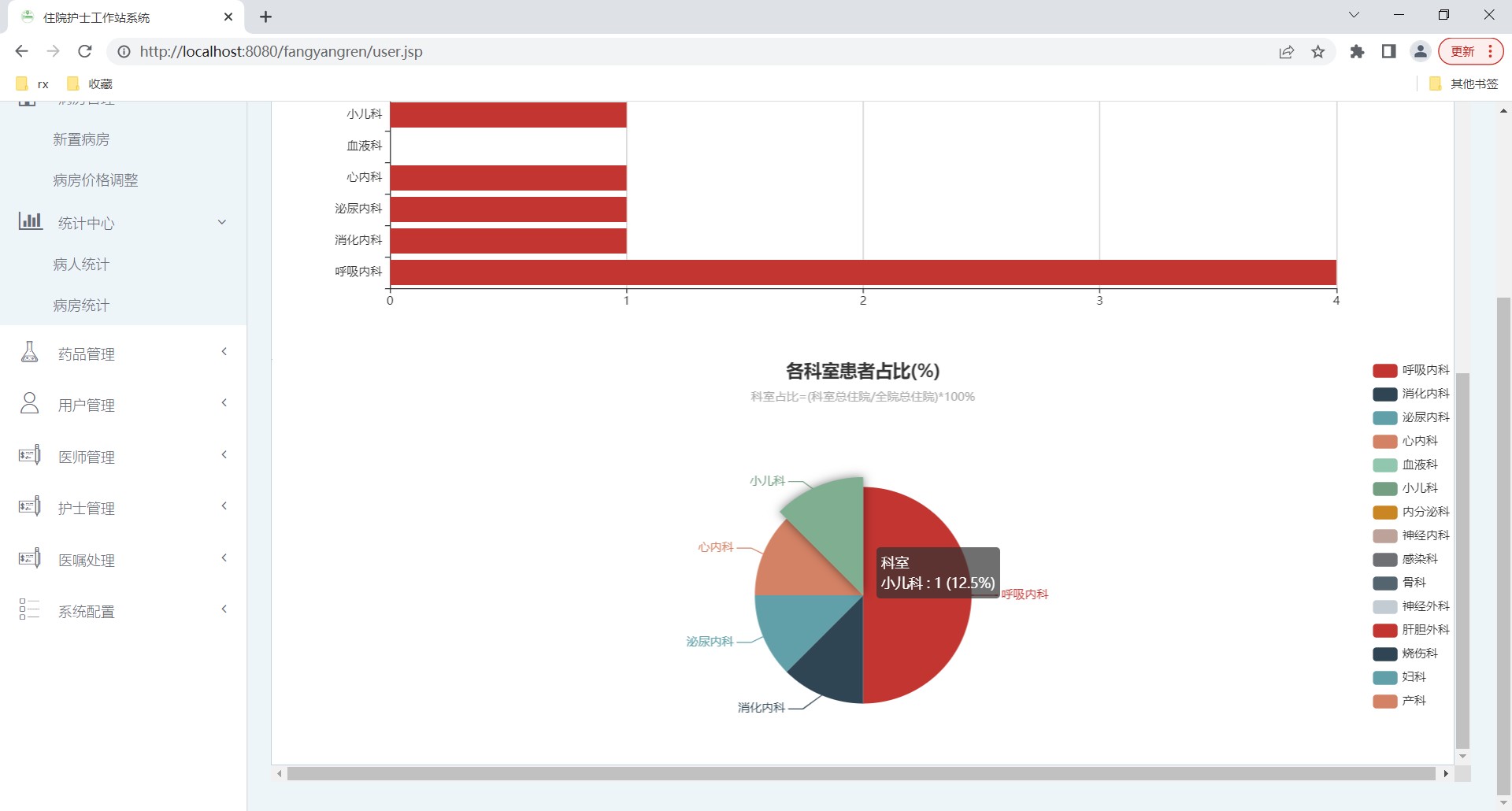
Task: Click the 更新 browser update button
Action: point(1469,52)
